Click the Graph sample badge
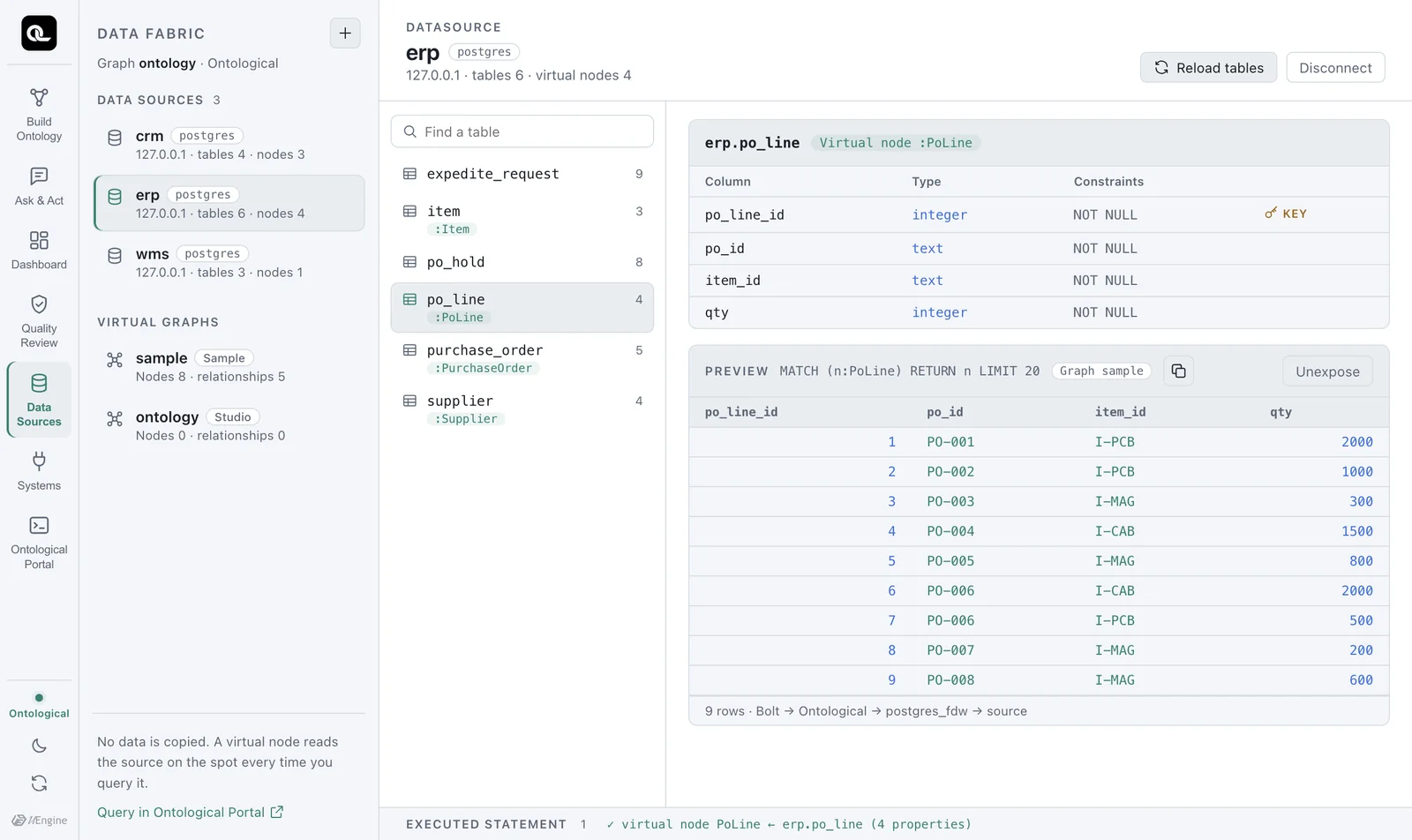The width and height of the screenshot is (1412, 840). [x=1101, y=371]
